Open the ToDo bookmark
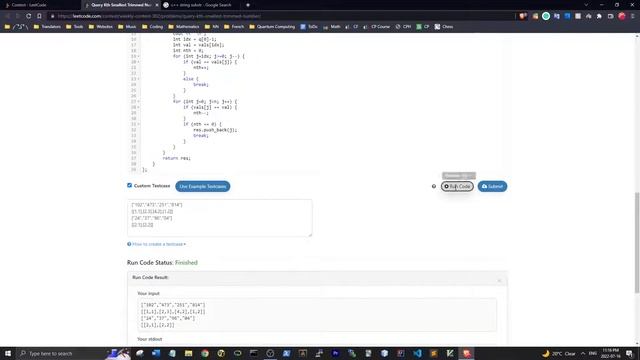Image resolution: width=640 pixels, height=360 pixels. pyautogui.click(x=309, y=27)
